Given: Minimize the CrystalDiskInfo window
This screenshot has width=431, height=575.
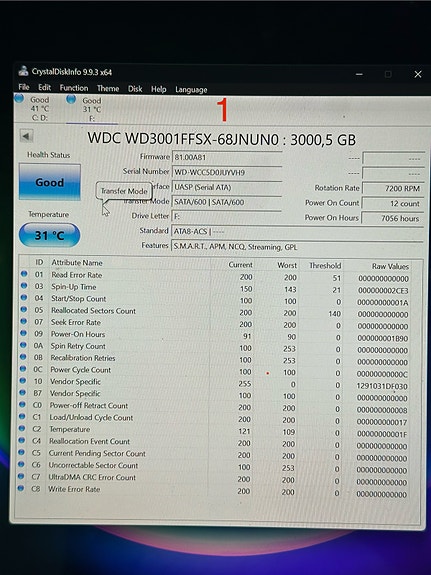Looking at the screenshot, I should click(x=359, y=74).
